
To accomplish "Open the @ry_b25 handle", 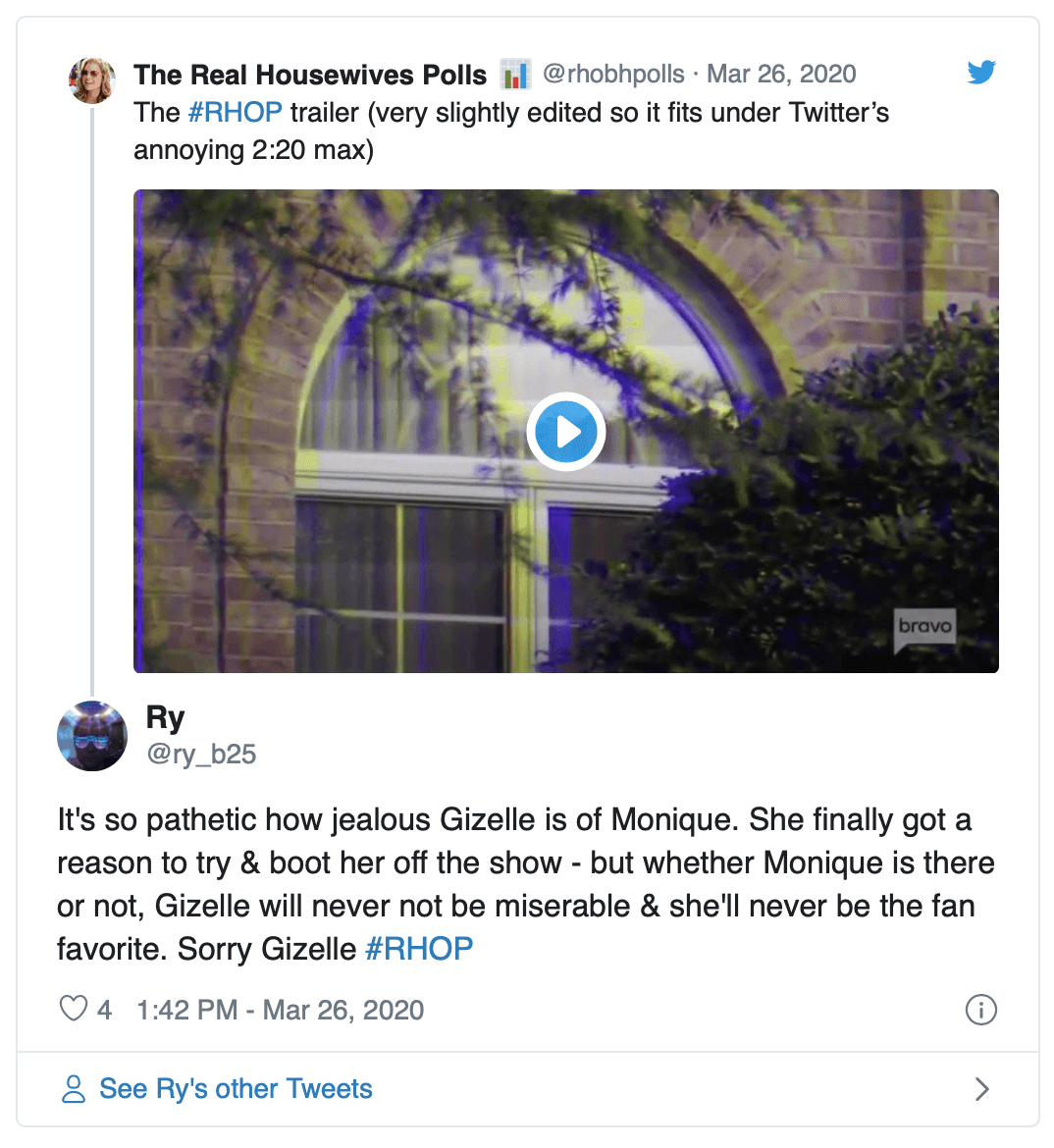I will click(x=201, y=754).
